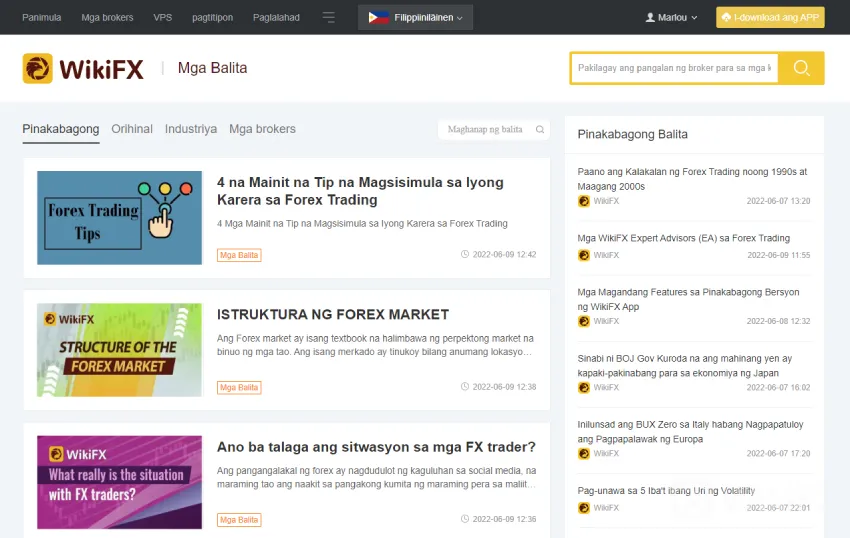
Task: Click the I-download ang APP button
Action: [770, 17]
